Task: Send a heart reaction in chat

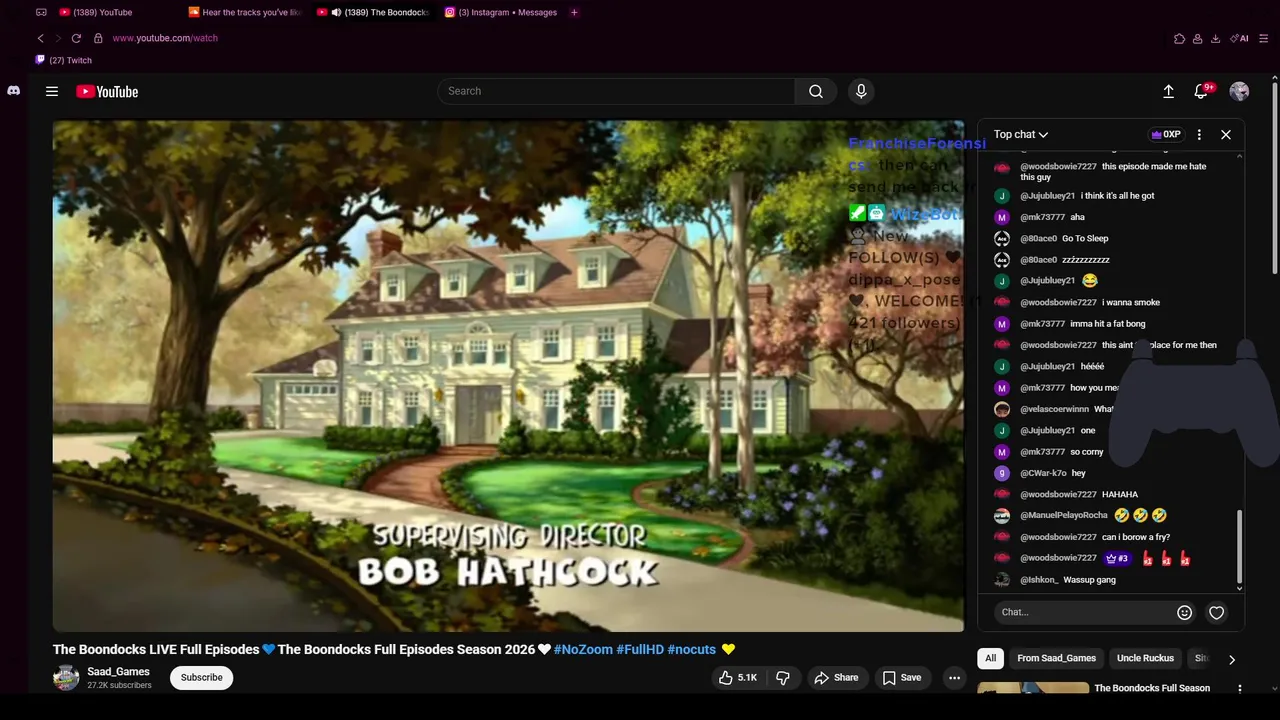Action: [x=1216, y=612]
